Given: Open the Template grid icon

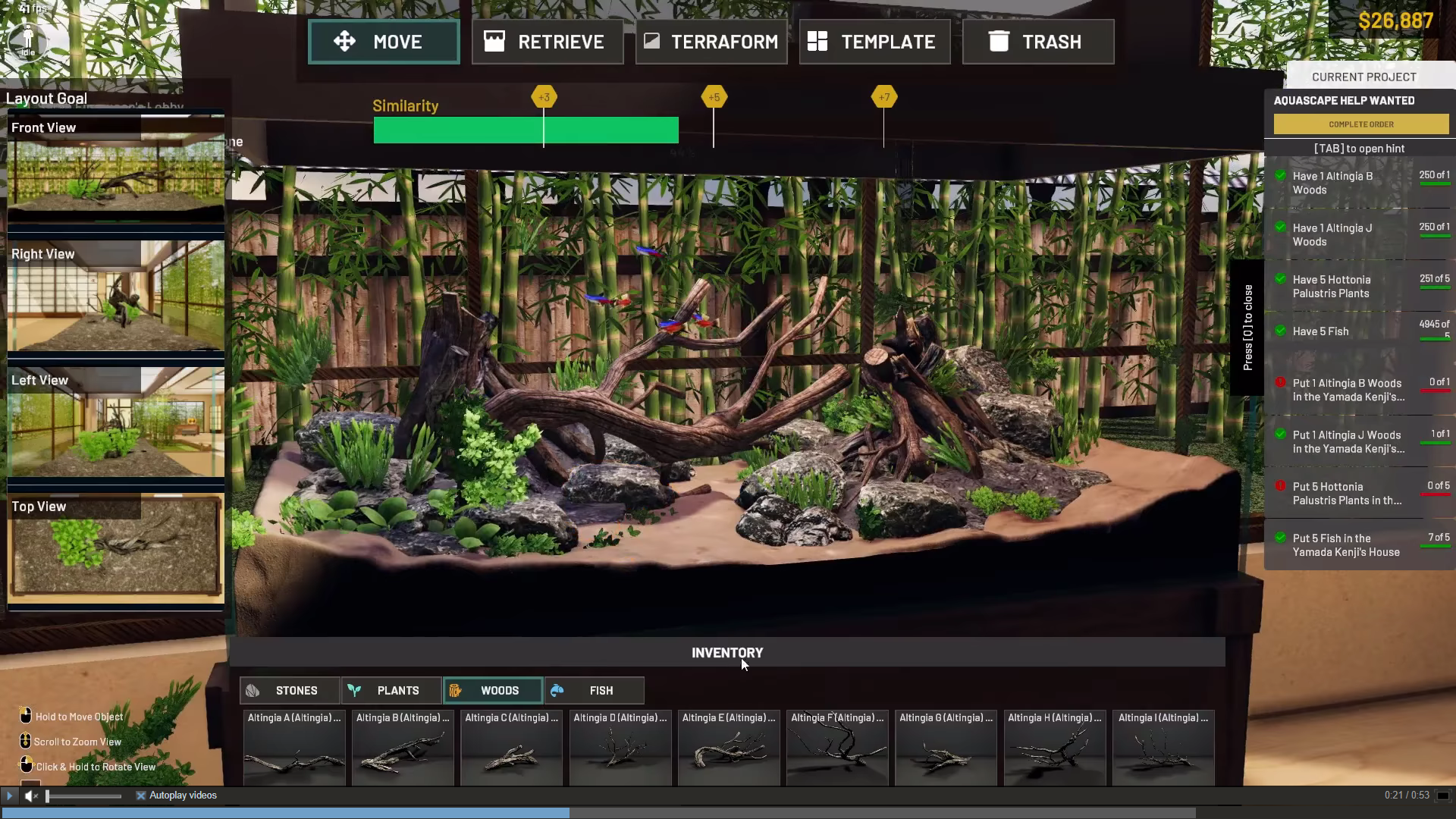Looking at the screenshot, I should [817, 42].
